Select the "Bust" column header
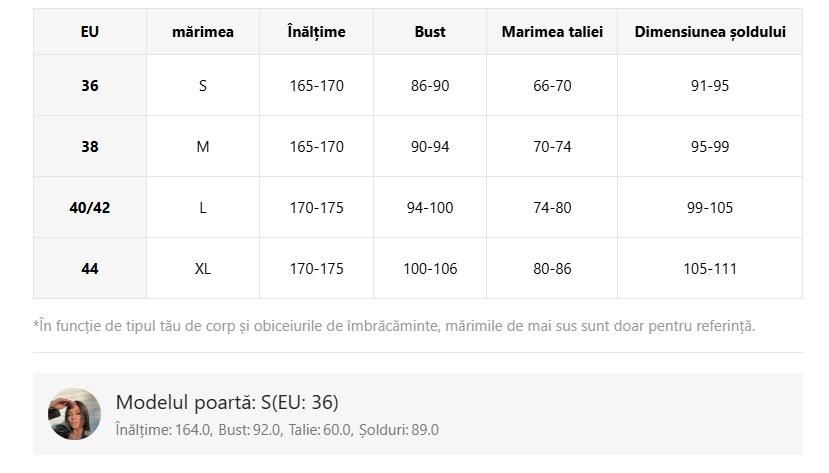829x473 pixels. (x=430, y=32)
